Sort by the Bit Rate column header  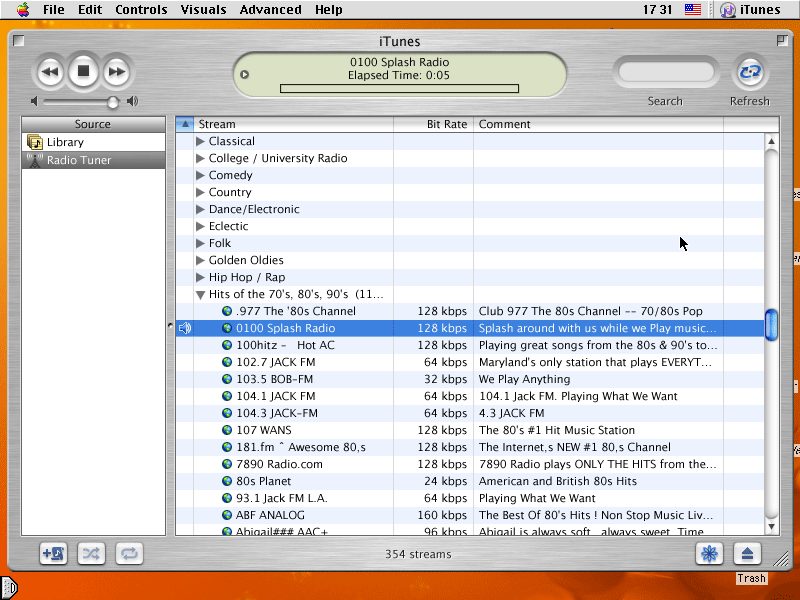click(434, 124)
